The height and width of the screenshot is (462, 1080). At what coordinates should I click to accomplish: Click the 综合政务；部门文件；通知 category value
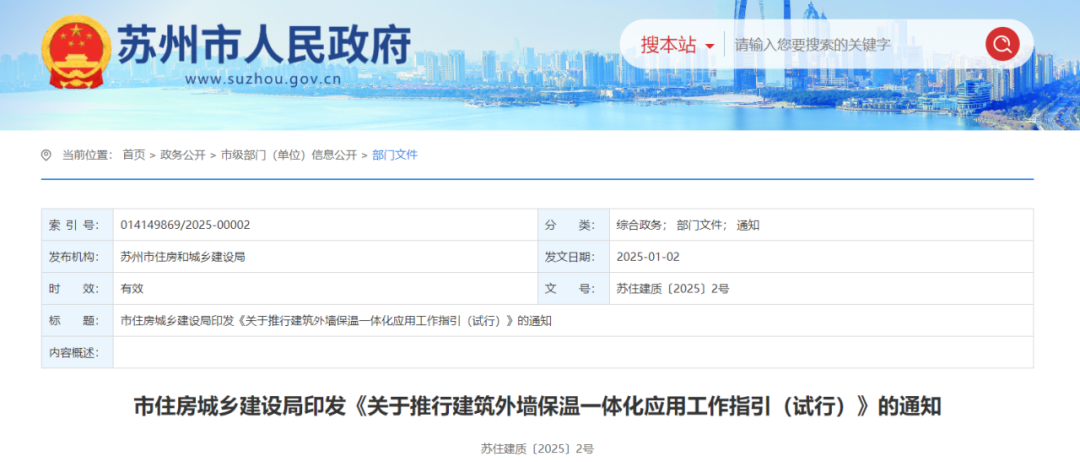click(687, 225)
